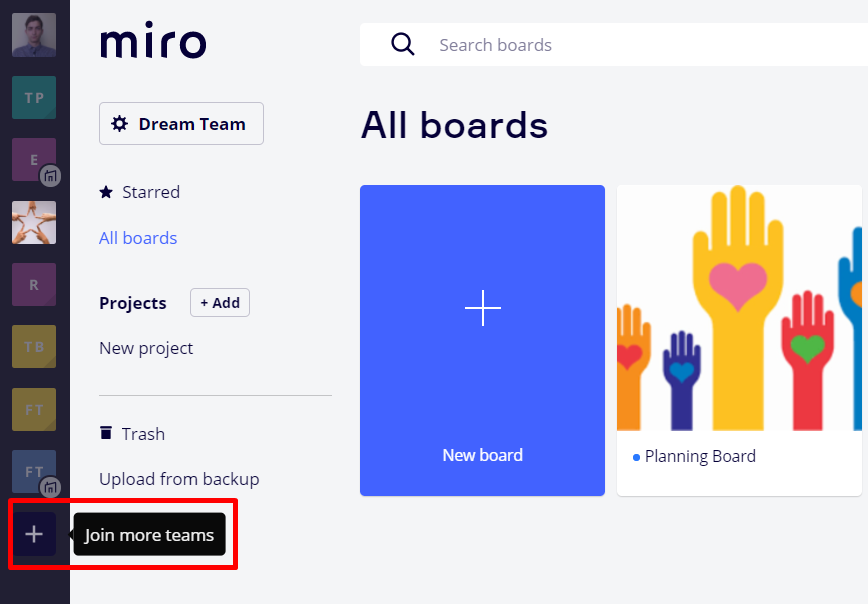Select the purple E team avatar

(34, 160)
